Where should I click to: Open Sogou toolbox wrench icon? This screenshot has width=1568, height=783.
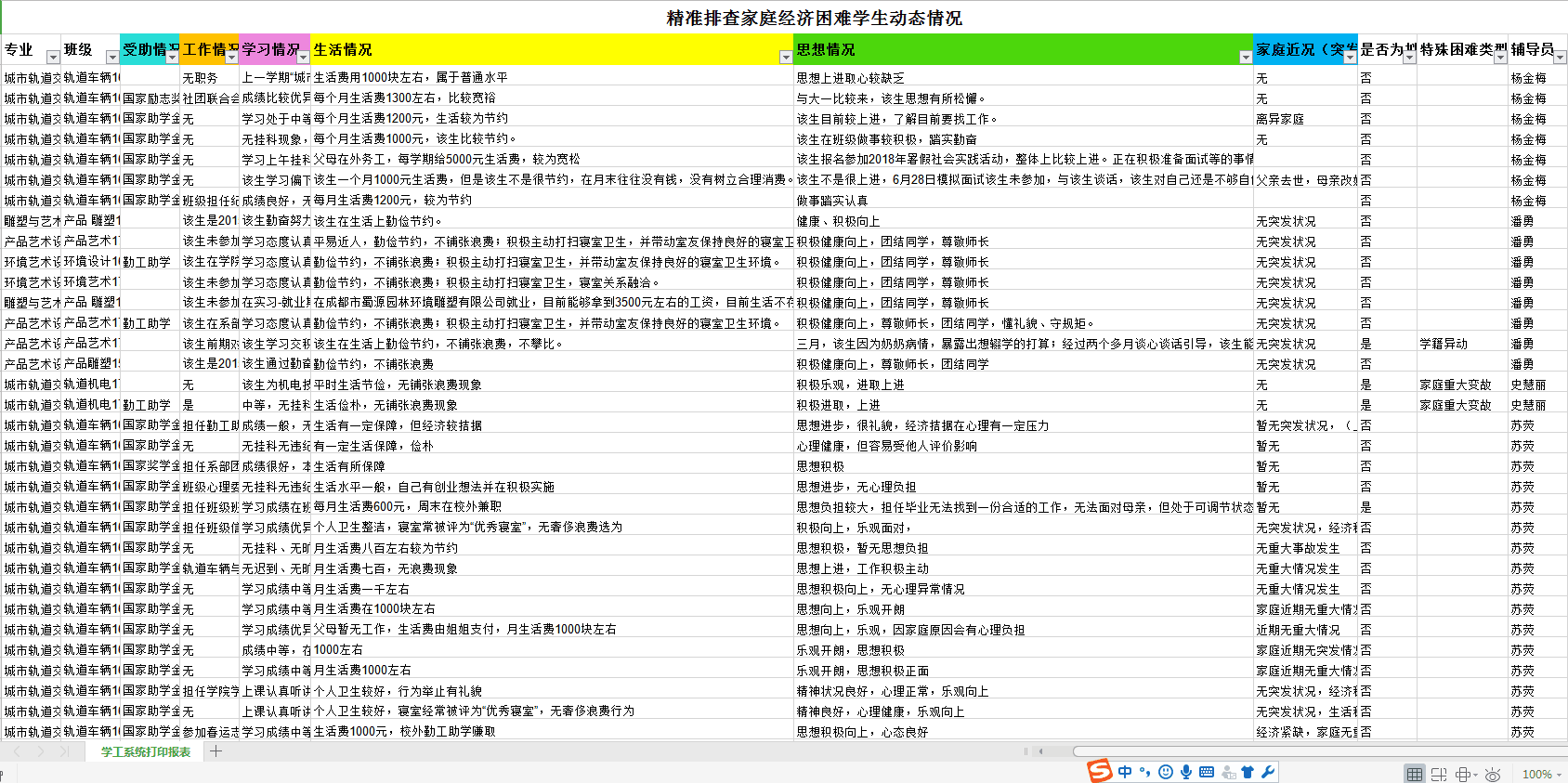[1268, 772]
